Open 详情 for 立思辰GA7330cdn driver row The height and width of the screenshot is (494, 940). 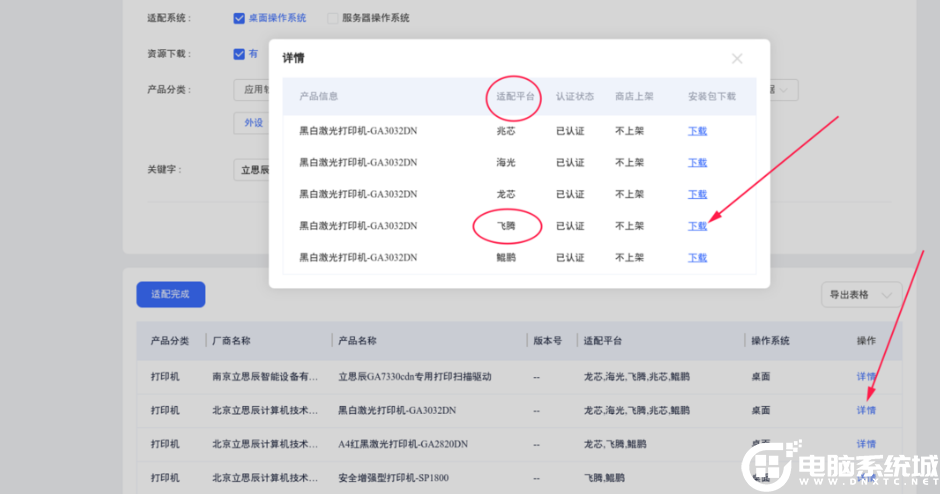tap(866, 377)
